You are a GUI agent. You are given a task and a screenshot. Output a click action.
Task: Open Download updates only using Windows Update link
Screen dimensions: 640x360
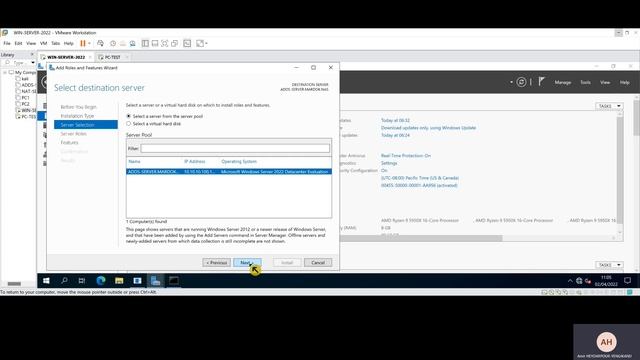pyautogui.click(x=428, y=128)
